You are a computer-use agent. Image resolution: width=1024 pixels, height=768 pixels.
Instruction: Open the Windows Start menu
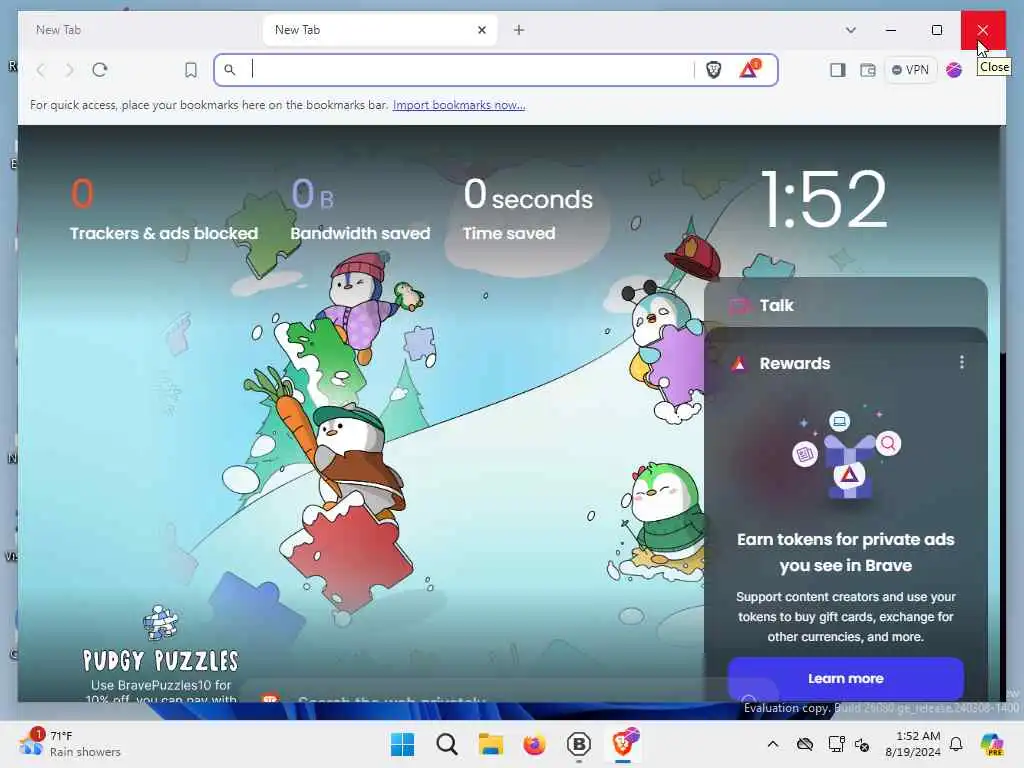click(402, 744)
